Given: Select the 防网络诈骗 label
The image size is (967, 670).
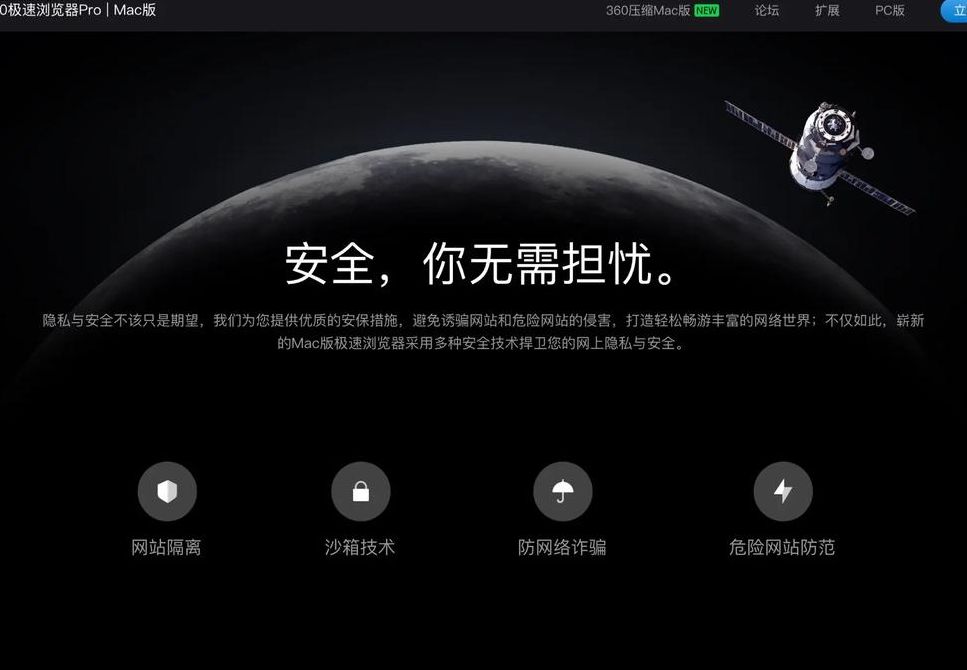Looking at the screenshot, I should tap(562, 547).
